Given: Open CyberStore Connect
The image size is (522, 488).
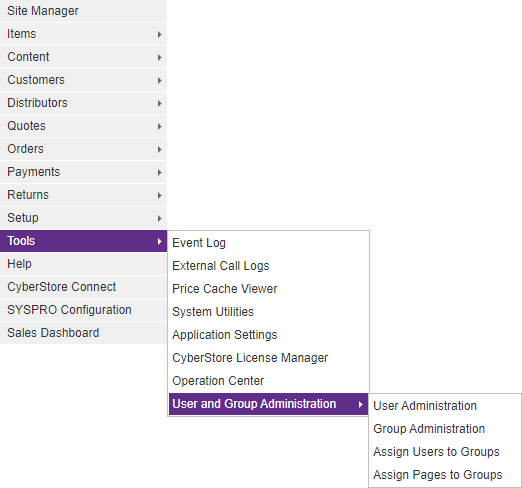Looking at the screenshot, I should click(x=83, y=287).
